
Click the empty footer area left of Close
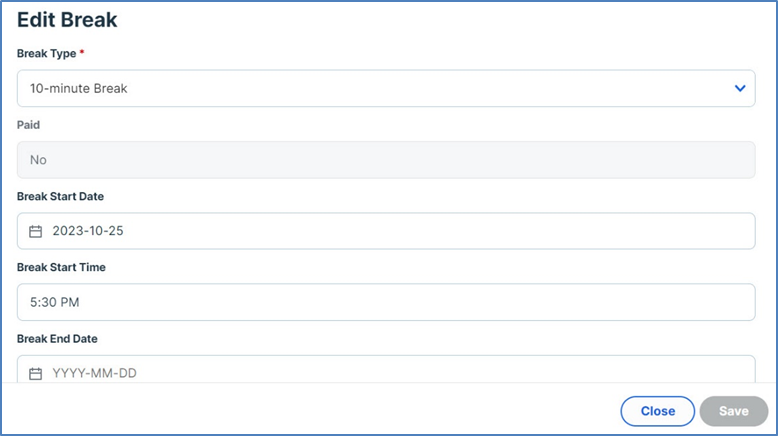click(x=300, y=411)
